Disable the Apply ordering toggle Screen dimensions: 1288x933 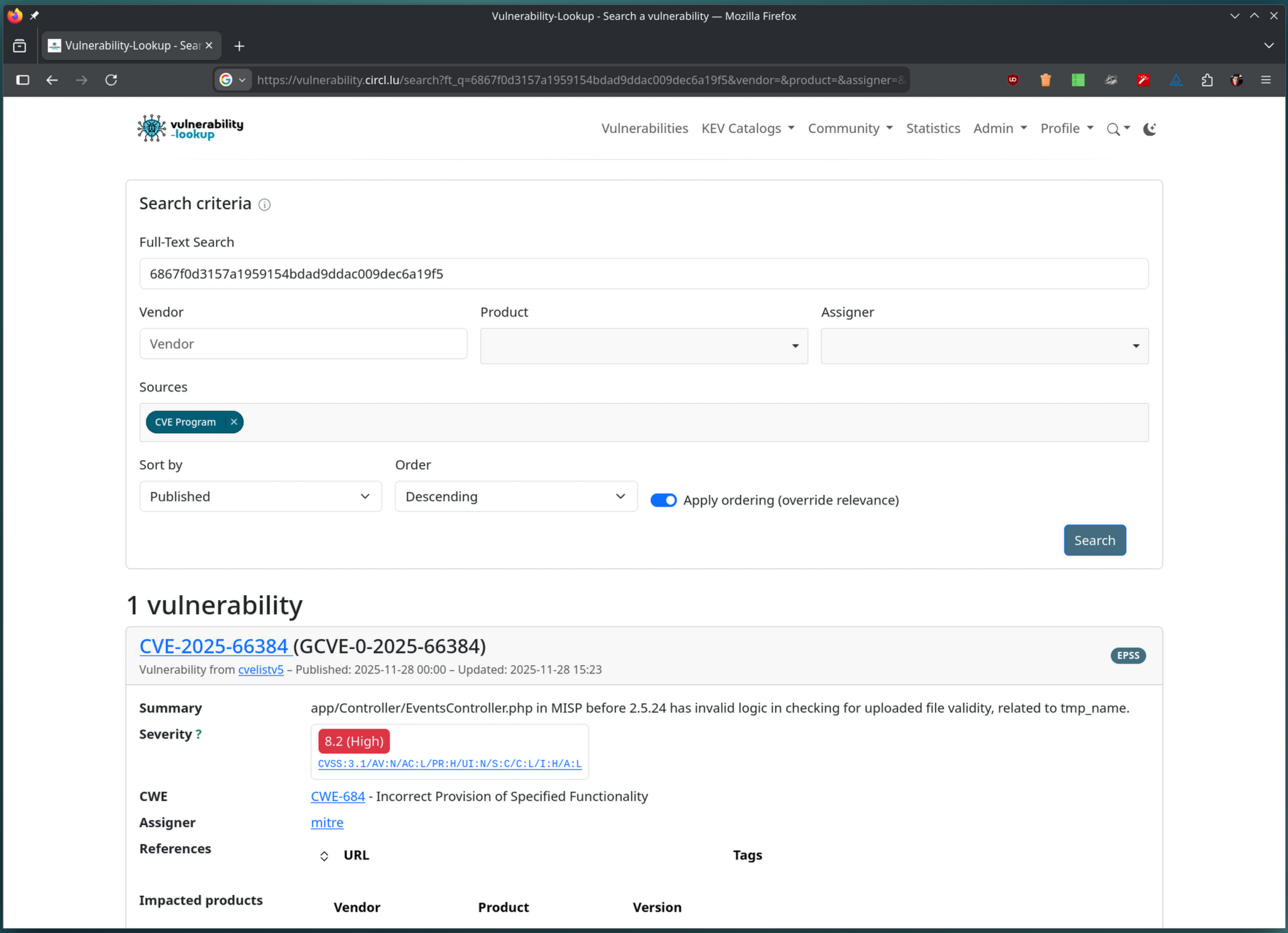[663, 500]
